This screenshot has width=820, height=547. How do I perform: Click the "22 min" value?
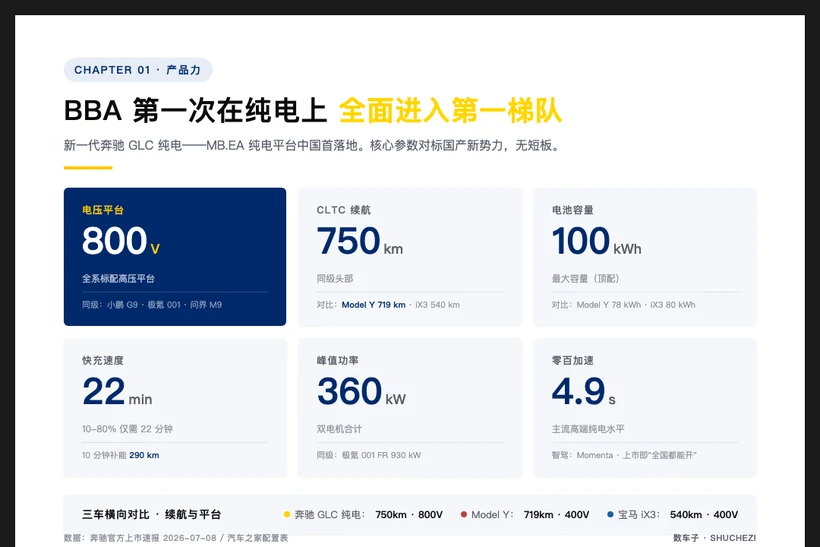pyautogui.click(x=117, y=391)
